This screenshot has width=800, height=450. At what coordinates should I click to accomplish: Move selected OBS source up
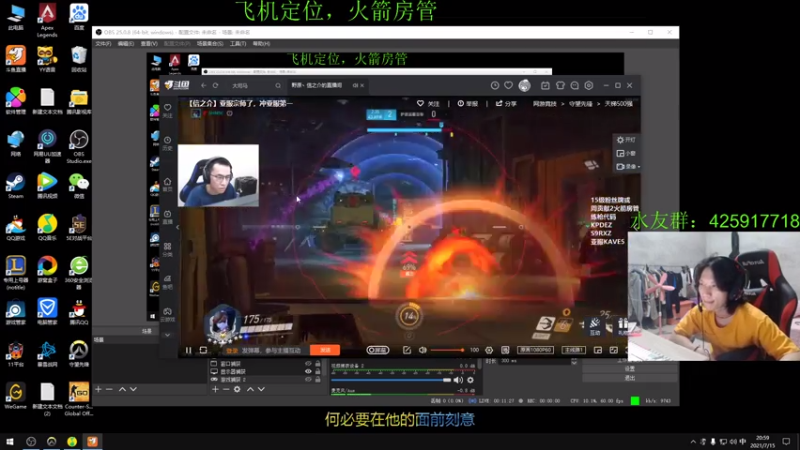tap(250, 389)
